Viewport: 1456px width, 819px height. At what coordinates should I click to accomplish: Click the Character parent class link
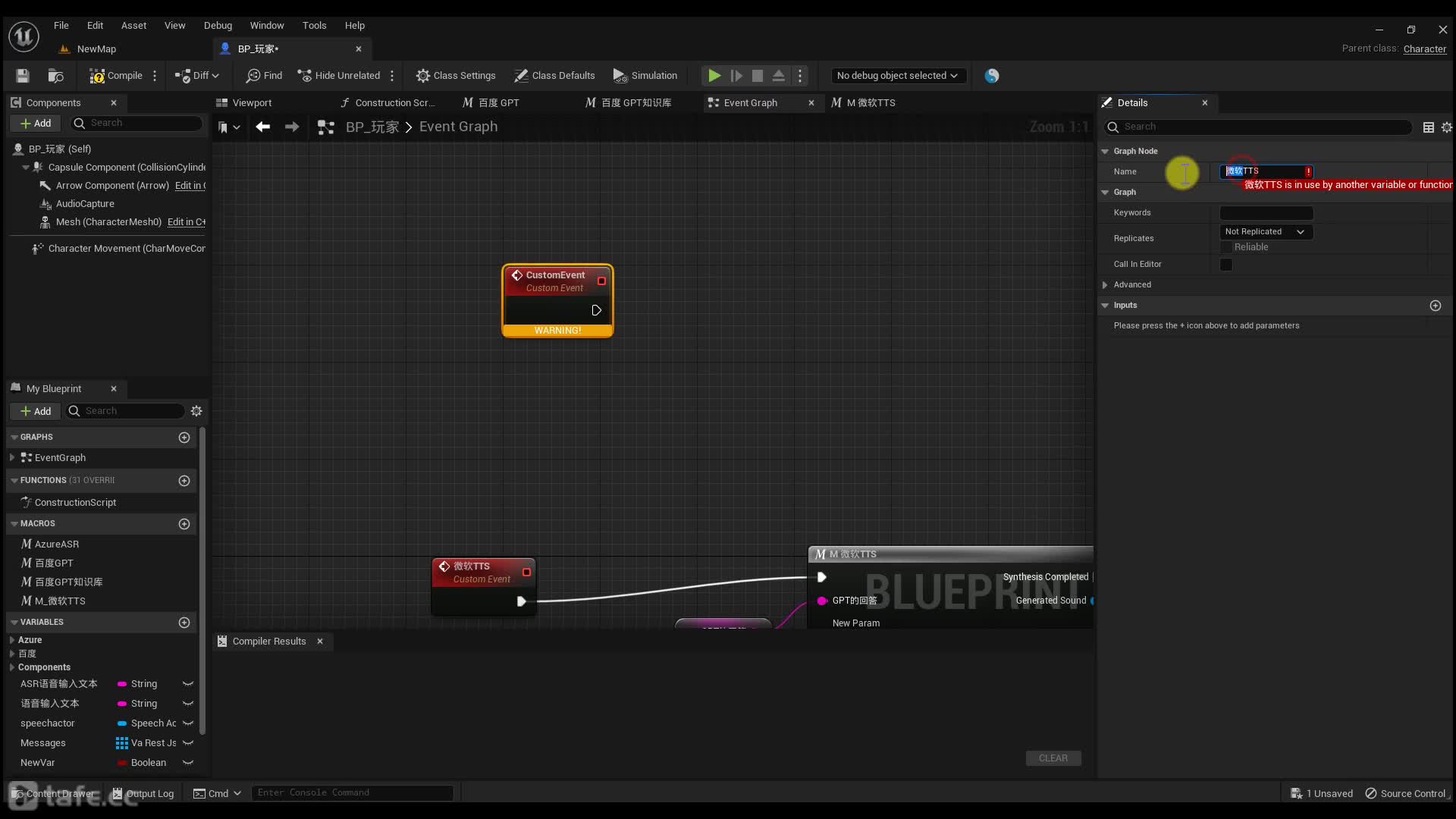1424,49
